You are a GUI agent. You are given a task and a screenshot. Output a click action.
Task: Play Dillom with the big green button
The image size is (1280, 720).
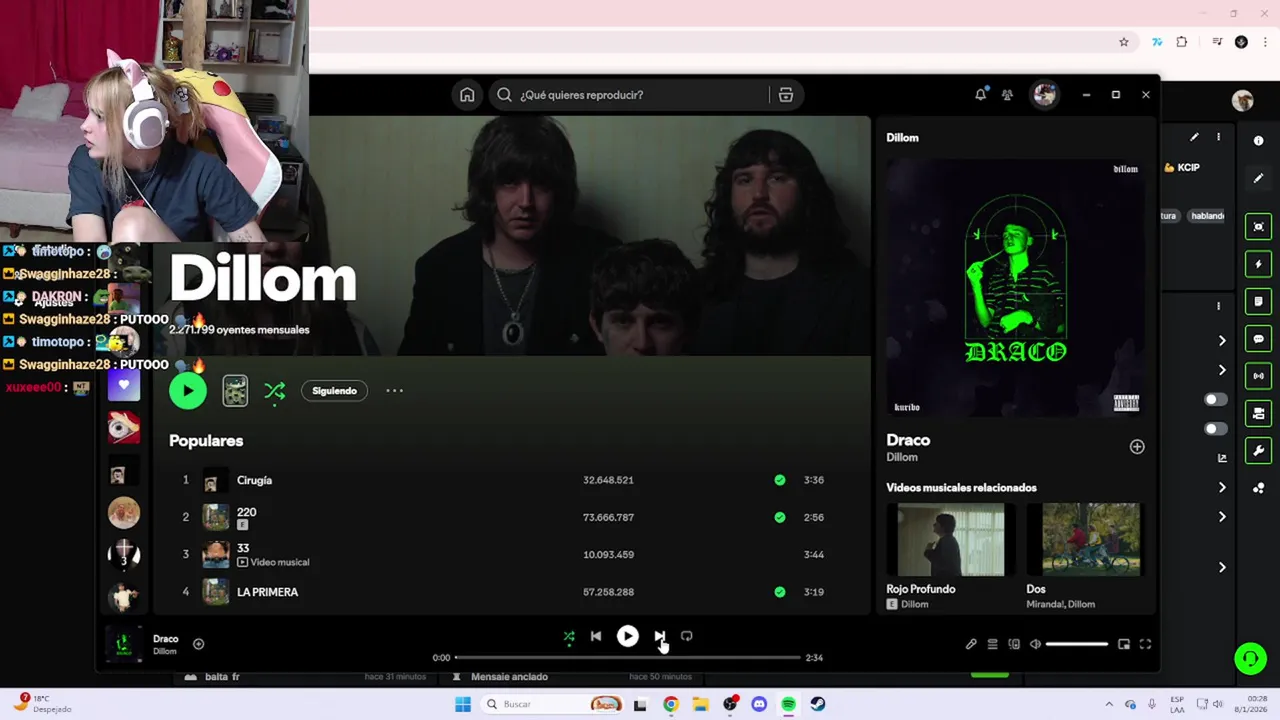(188, 391)
